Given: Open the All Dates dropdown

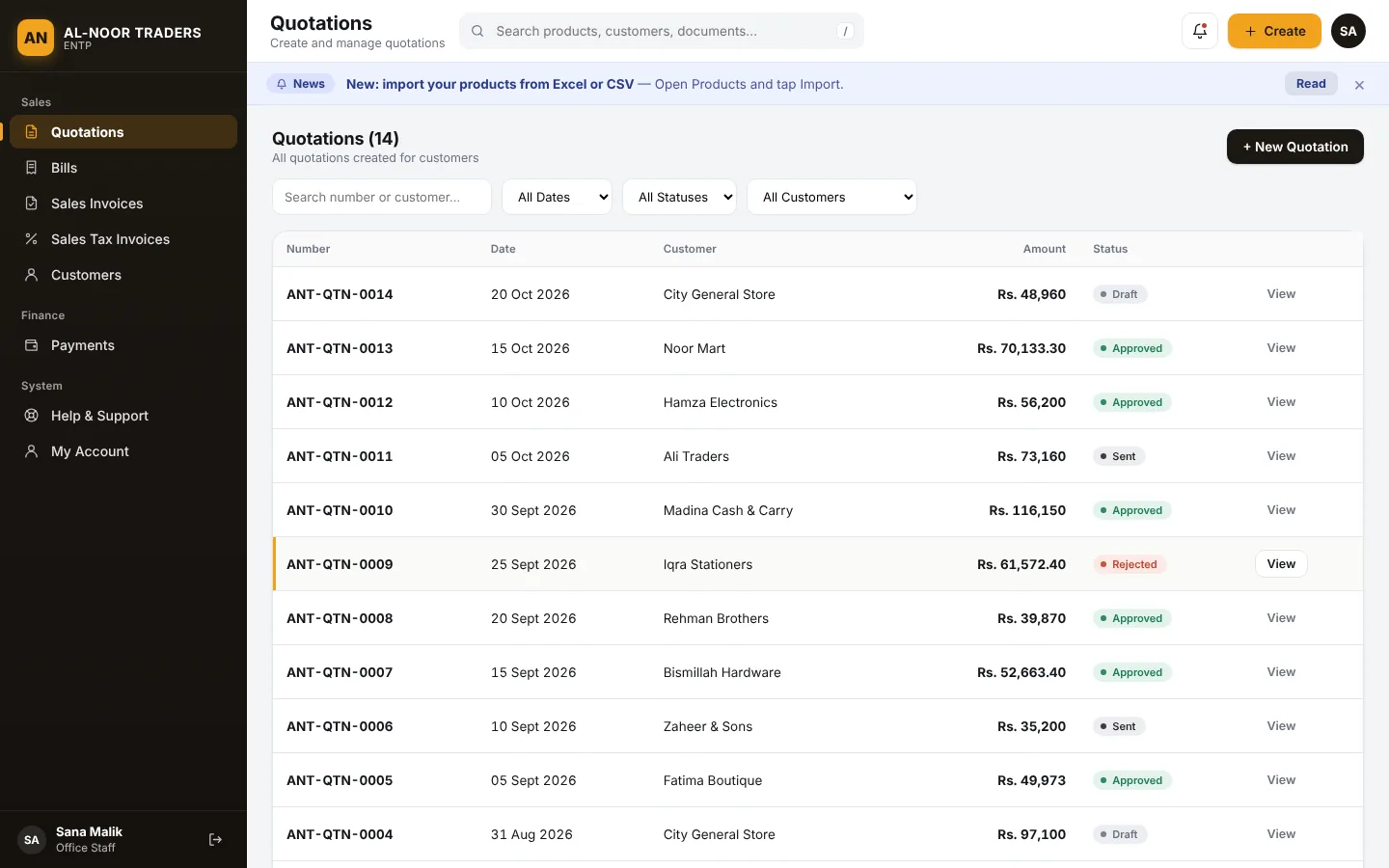Looking at the screenshot, I should point(557,197).
